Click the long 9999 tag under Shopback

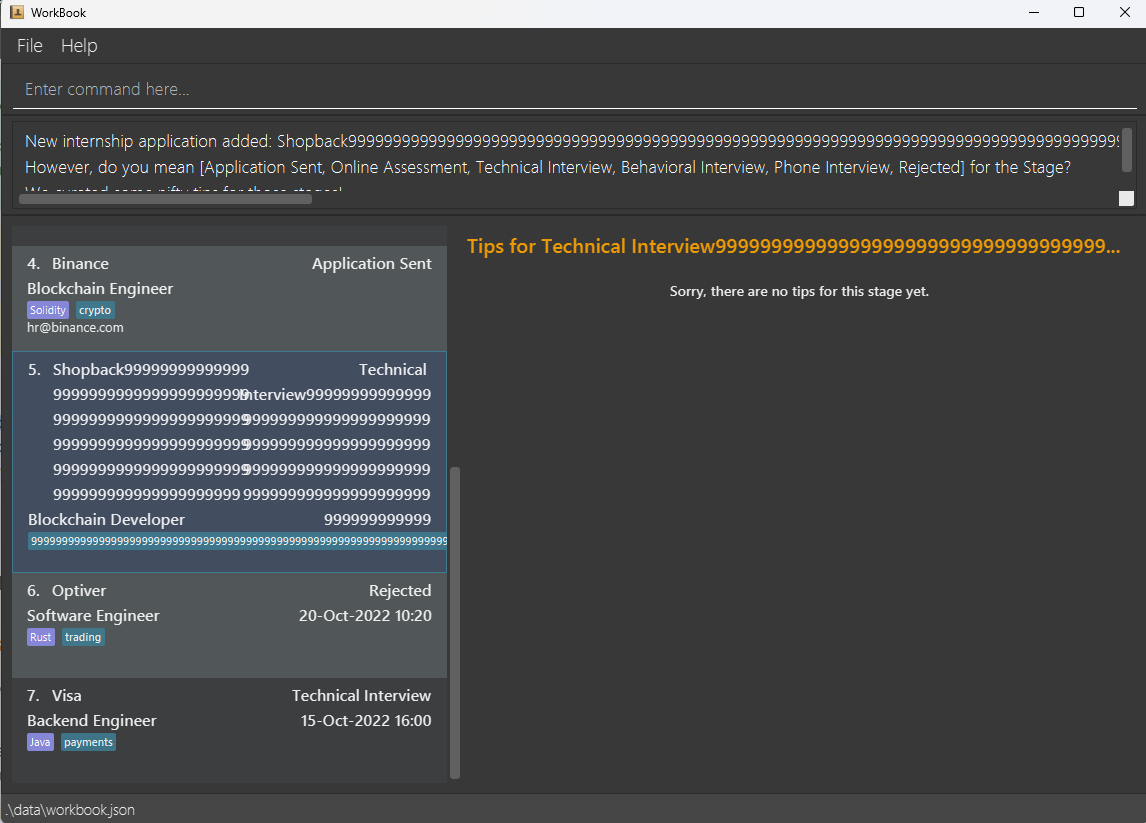[238, 541]
